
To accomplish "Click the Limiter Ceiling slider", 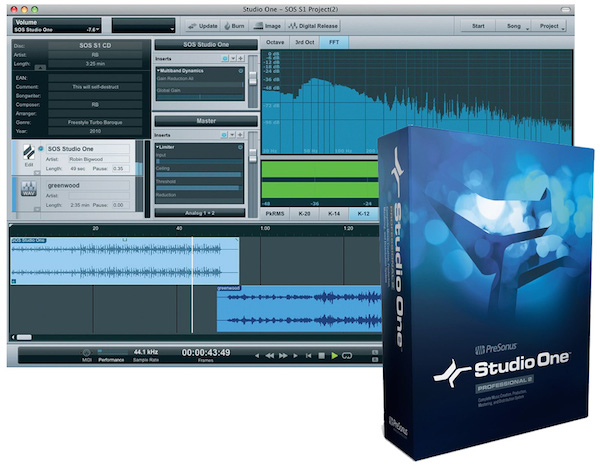I will click(x=199, y=175).
